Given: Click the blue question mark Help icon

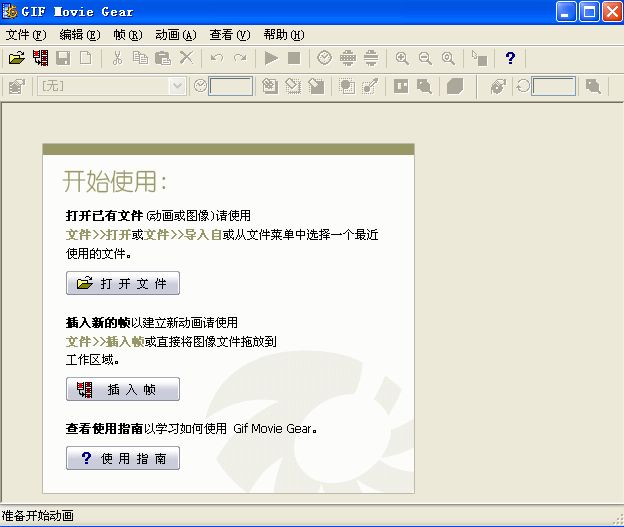Looking at the screenshot, I should pyautogui.click(x=510, y=58).
